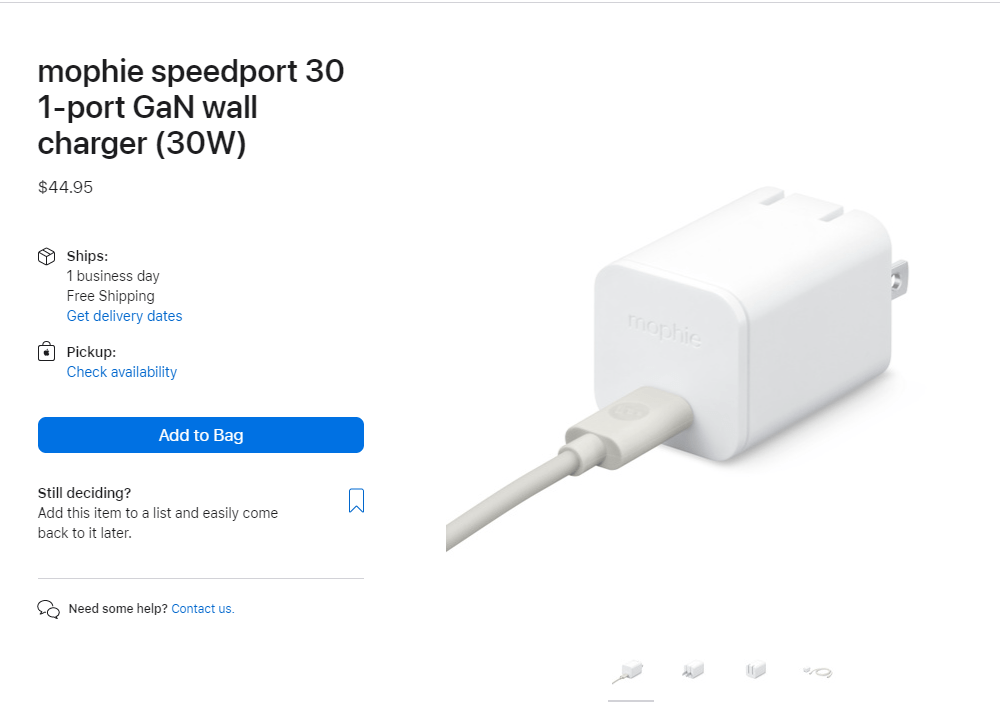Click the shipping box icon next to Ships
Screen dimensions: 1000x723
click(47, 256)
